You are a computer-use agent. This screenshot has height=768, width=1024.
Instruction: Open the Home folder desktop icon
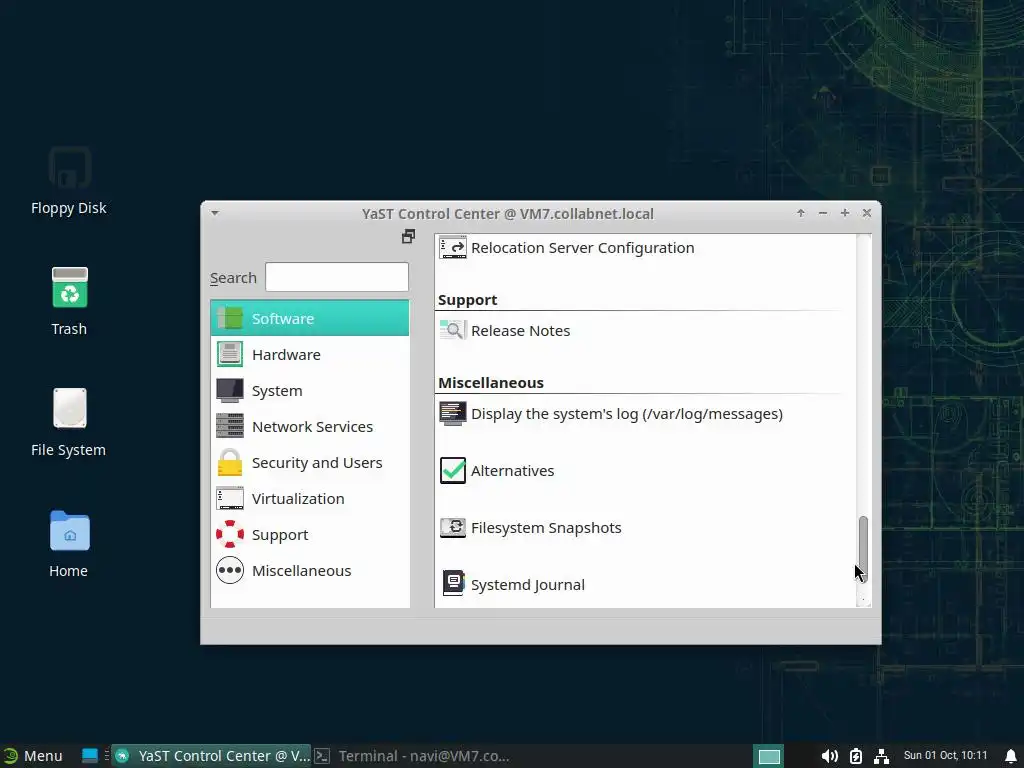69,530
